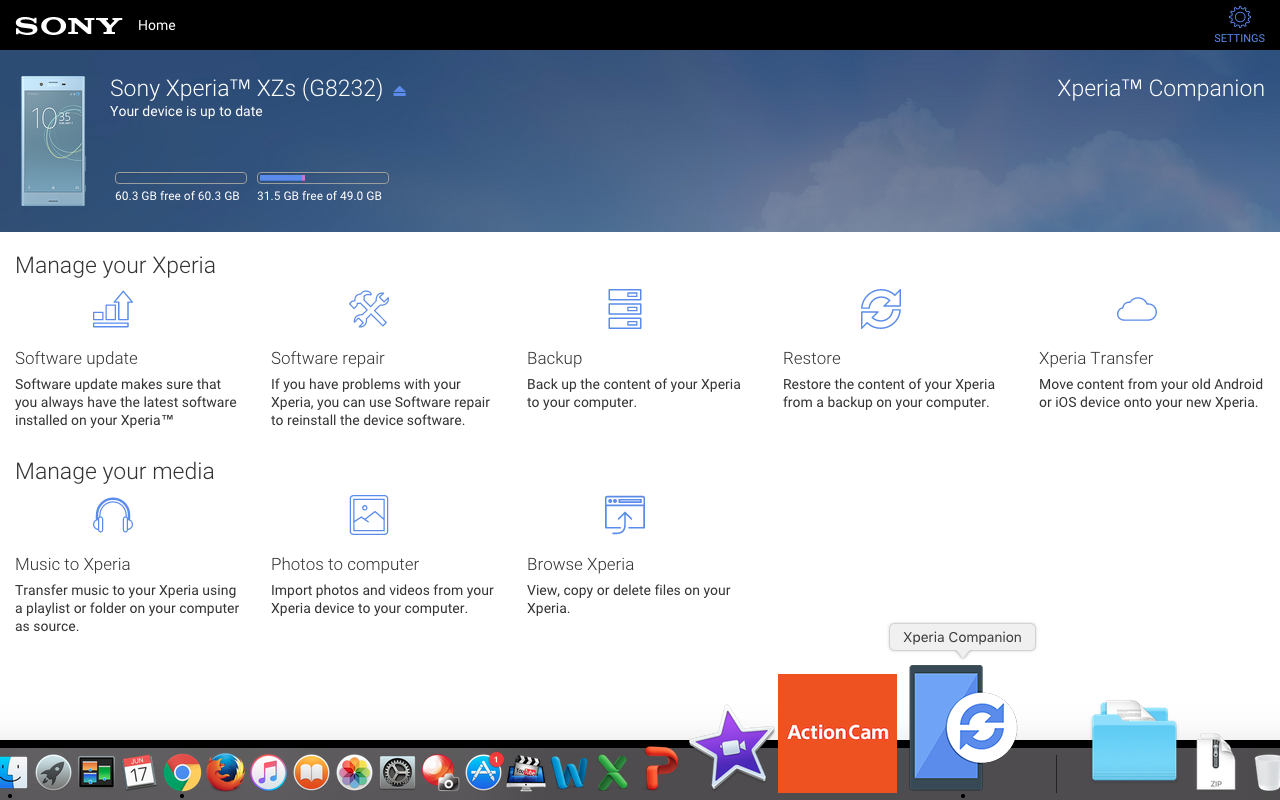
Task: Open the Settings gear icon
Action: (1239, 17)
